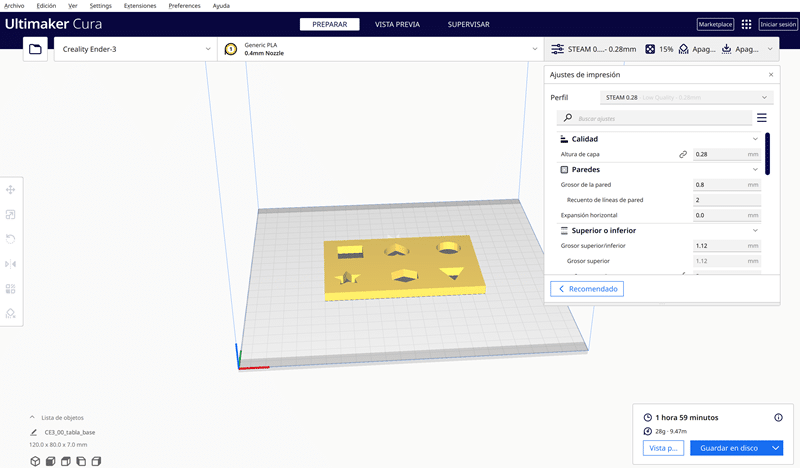The width and height of the screenshot is (800, 468).
Task: Collapse the Calidad section
Action: pos(755,139)
